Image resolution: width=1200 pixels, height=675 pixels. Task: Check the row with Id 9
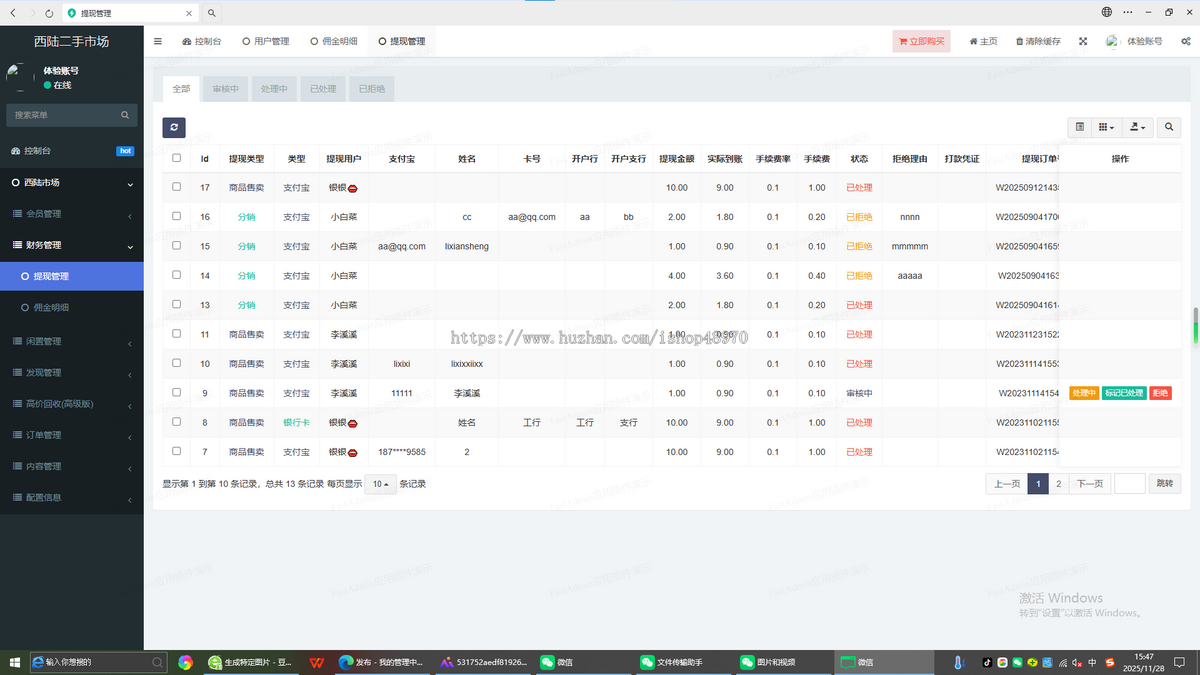(x=177, y=393)
